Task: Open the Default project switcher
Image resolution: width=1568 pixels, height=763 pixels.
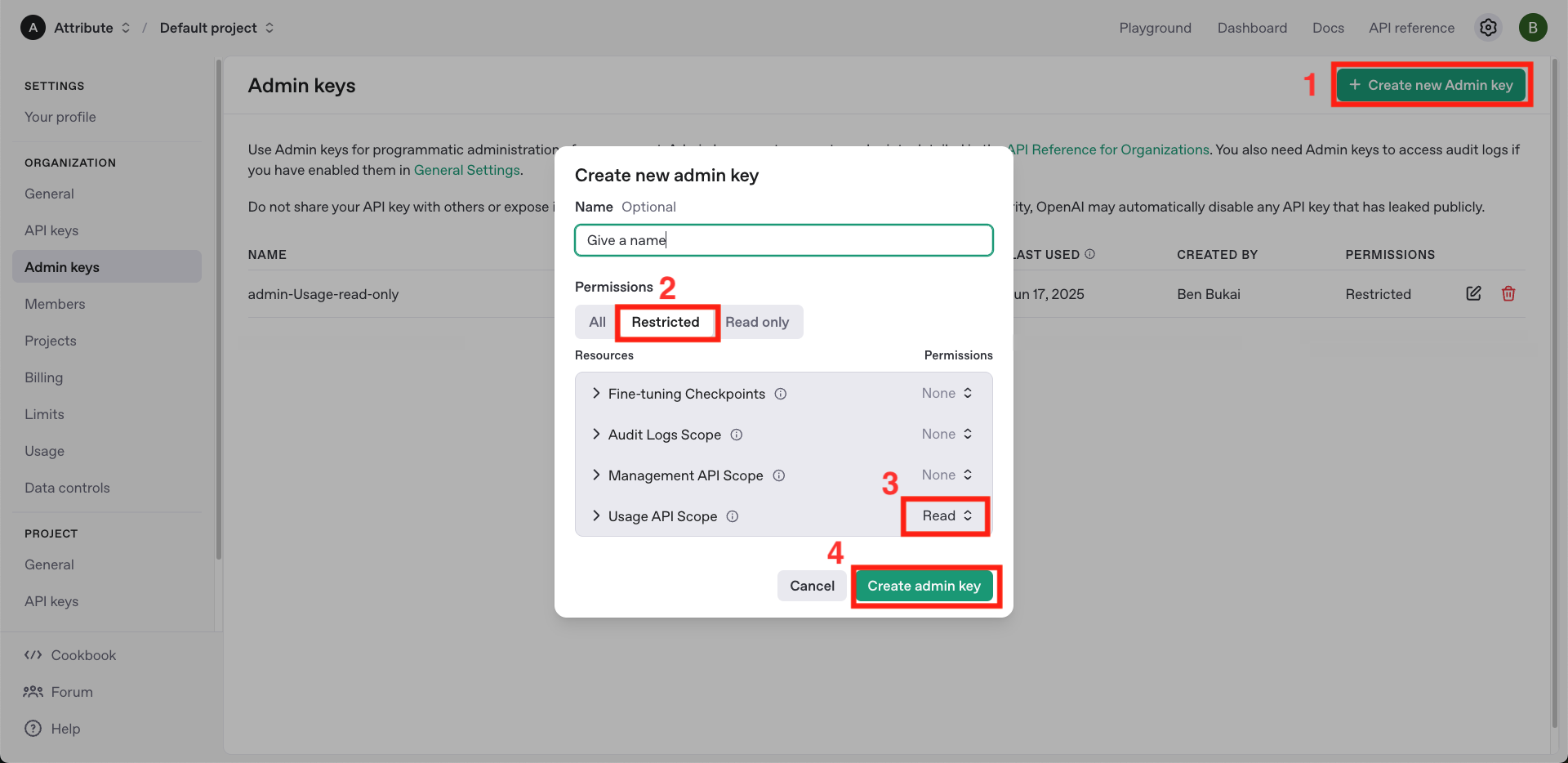Action: click(216, 28)
